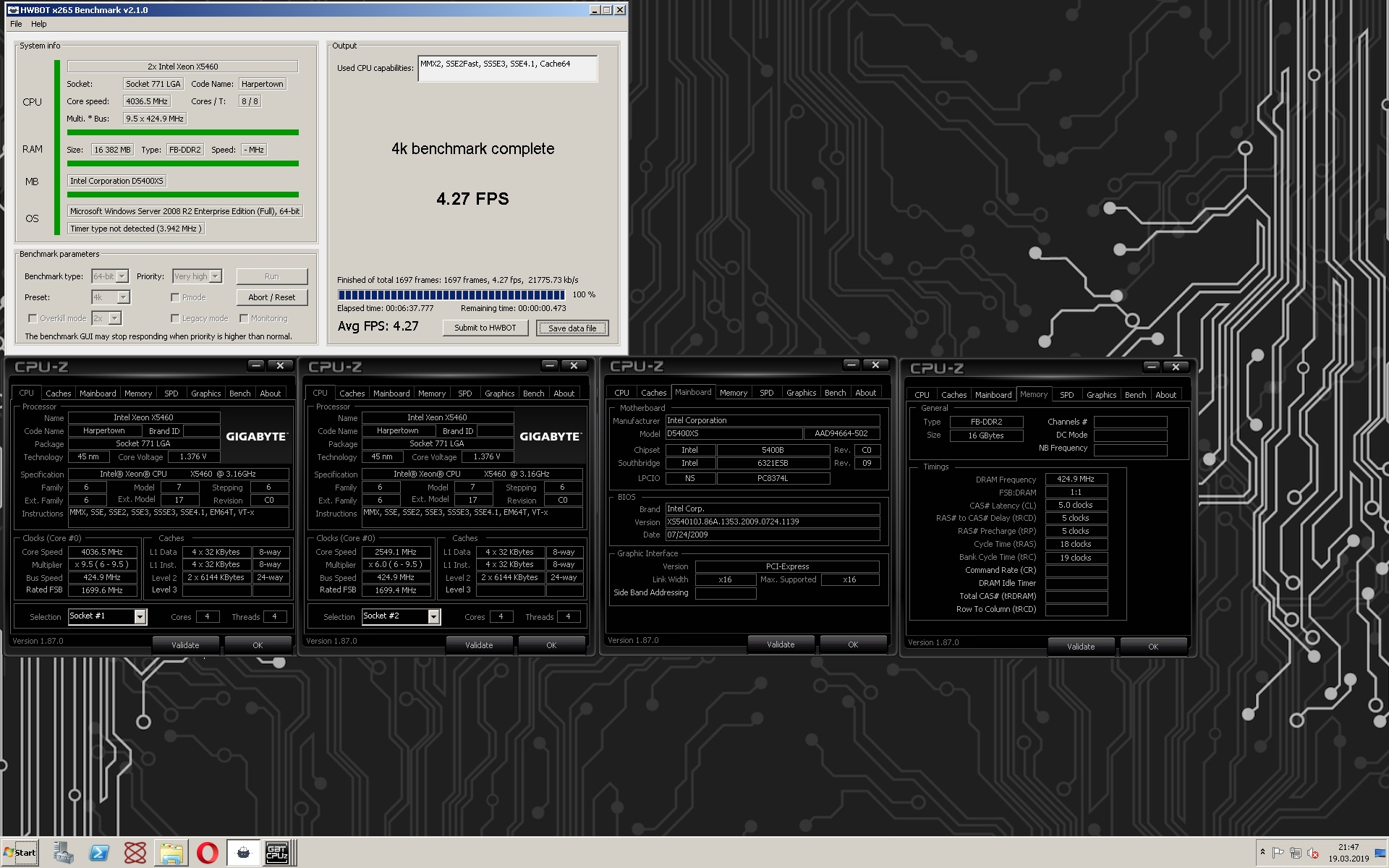
Task: Click the tray clock showing 21:47
Action: click(x=1348, y=853)
